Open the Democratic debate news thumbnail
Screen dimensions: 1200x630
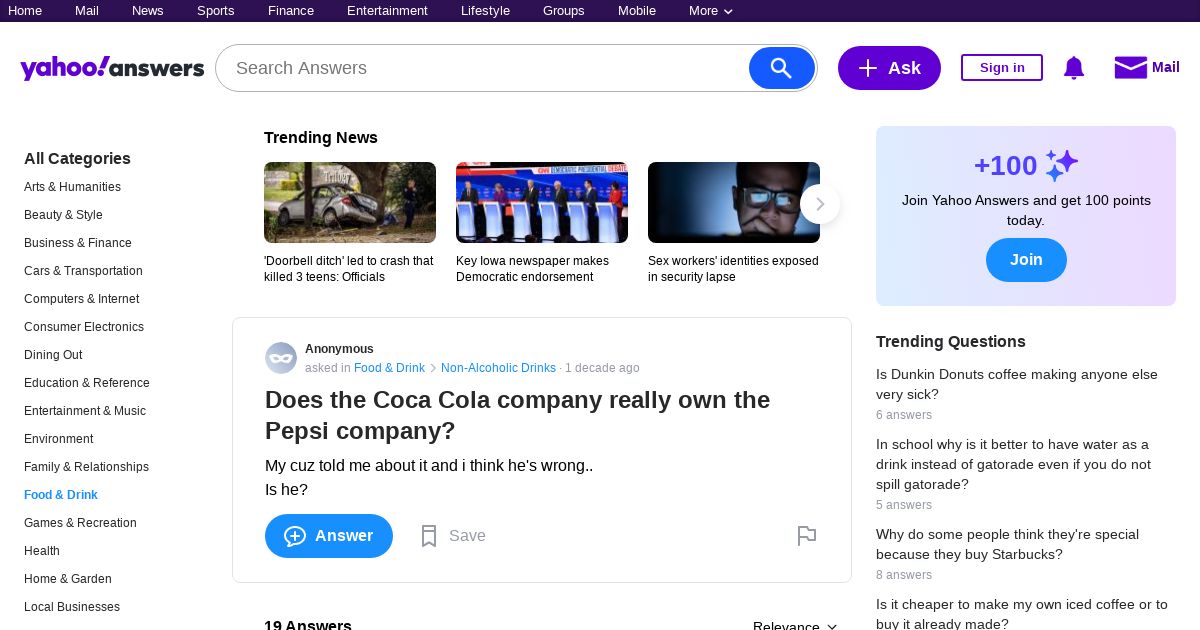(x=542, y=202)
